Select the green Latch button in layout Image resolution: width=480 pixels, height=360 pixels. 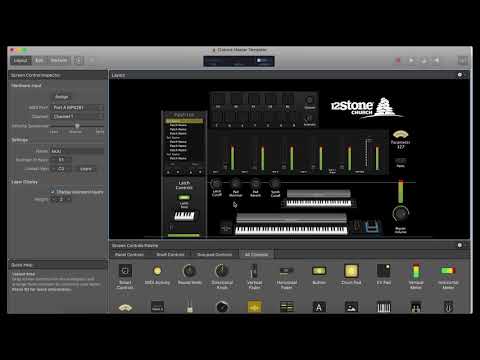tap(184, 197)
